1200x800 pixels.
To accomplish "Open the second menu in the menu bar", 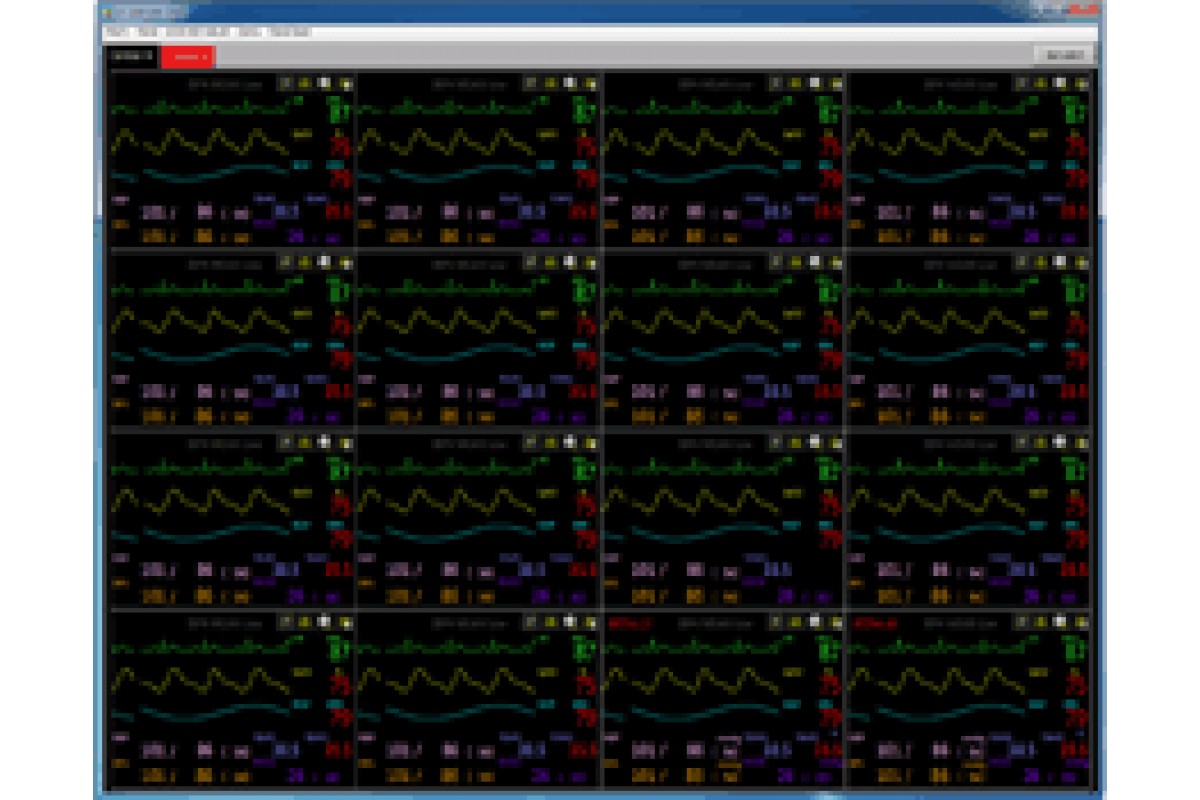I will [147, 33].
